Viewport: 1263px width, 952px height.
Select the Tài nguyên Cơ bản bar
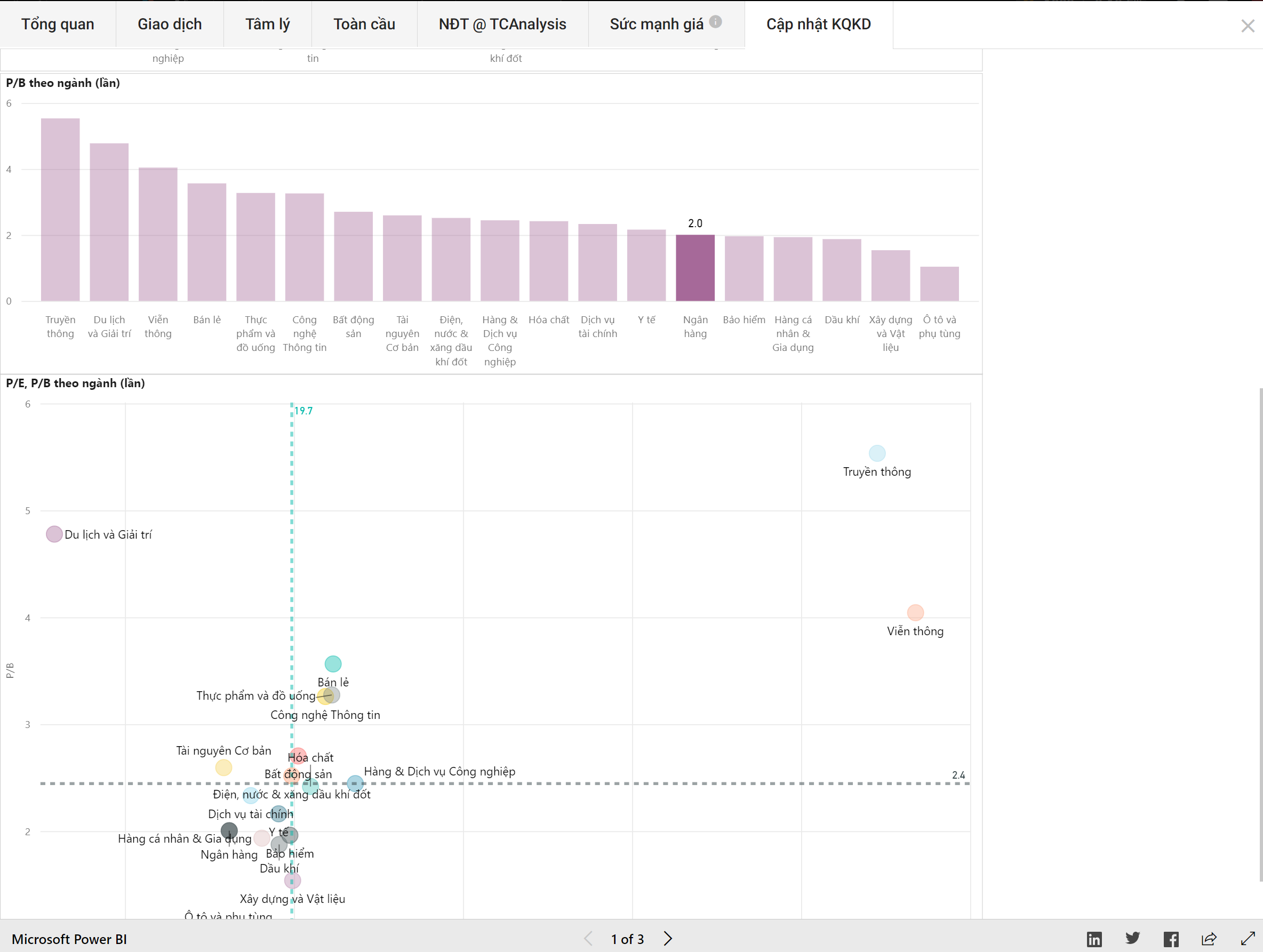point(403,258)
